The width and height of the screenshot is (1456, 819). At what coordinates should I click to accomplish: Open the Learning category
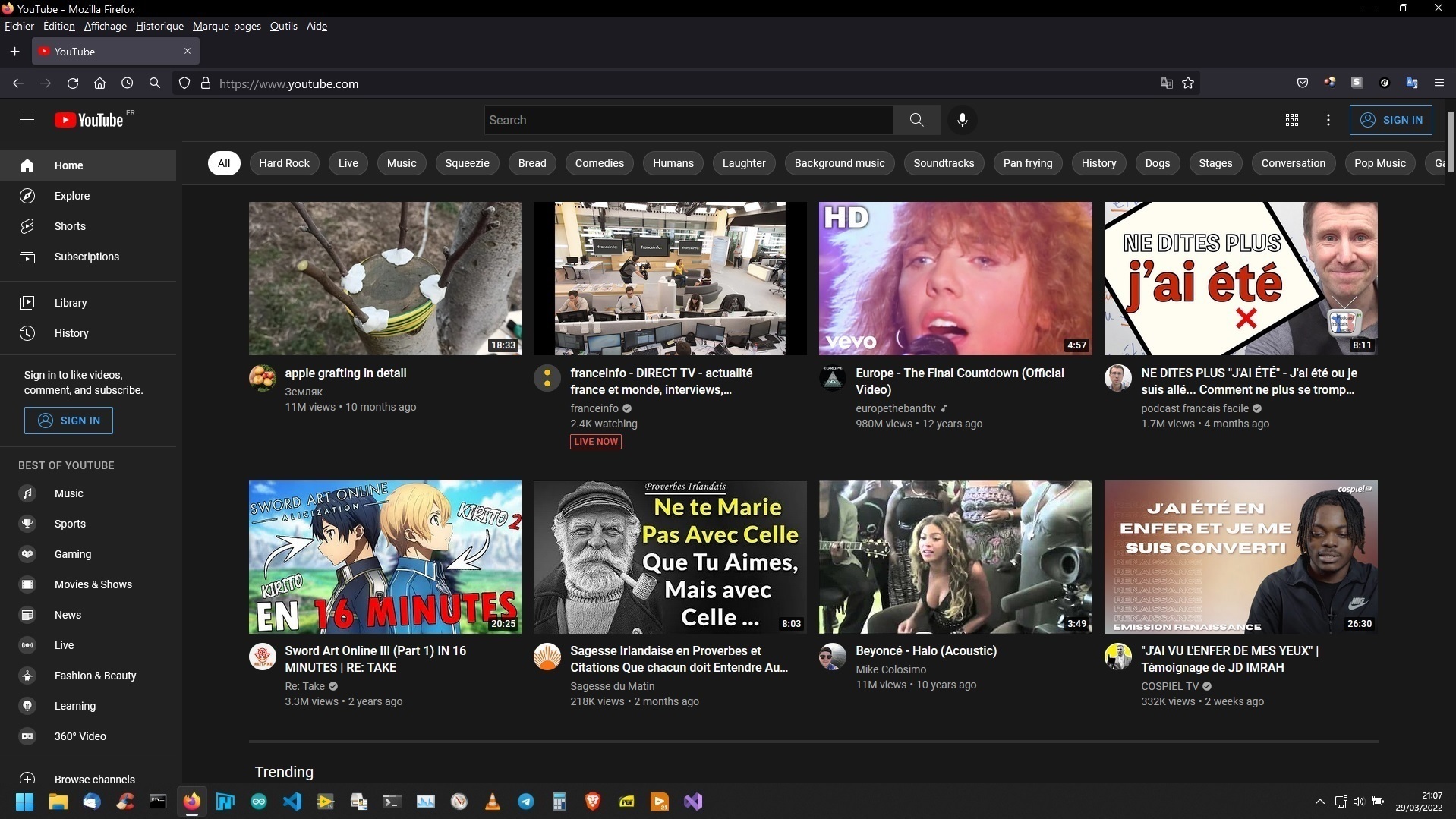tap(88, 706)
